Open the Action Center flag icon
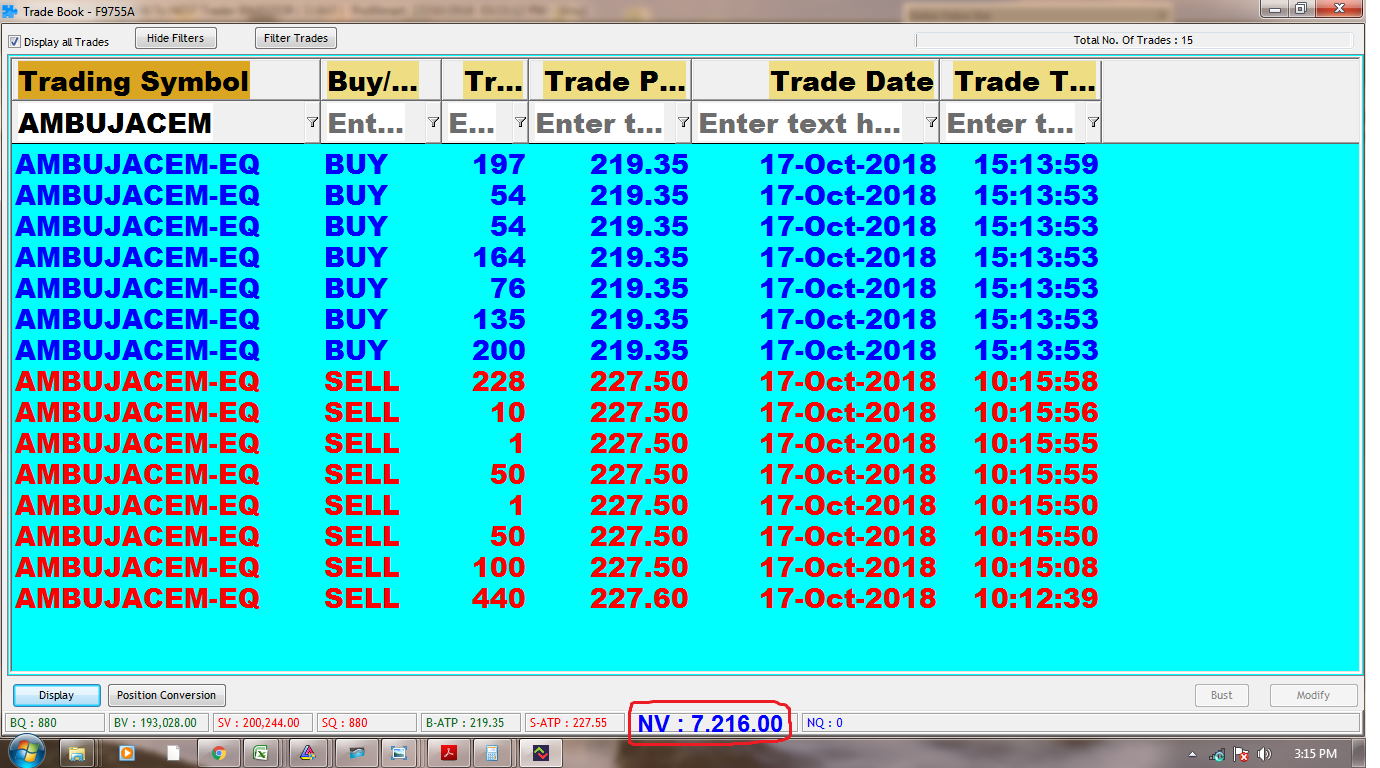 point(1241,754)
